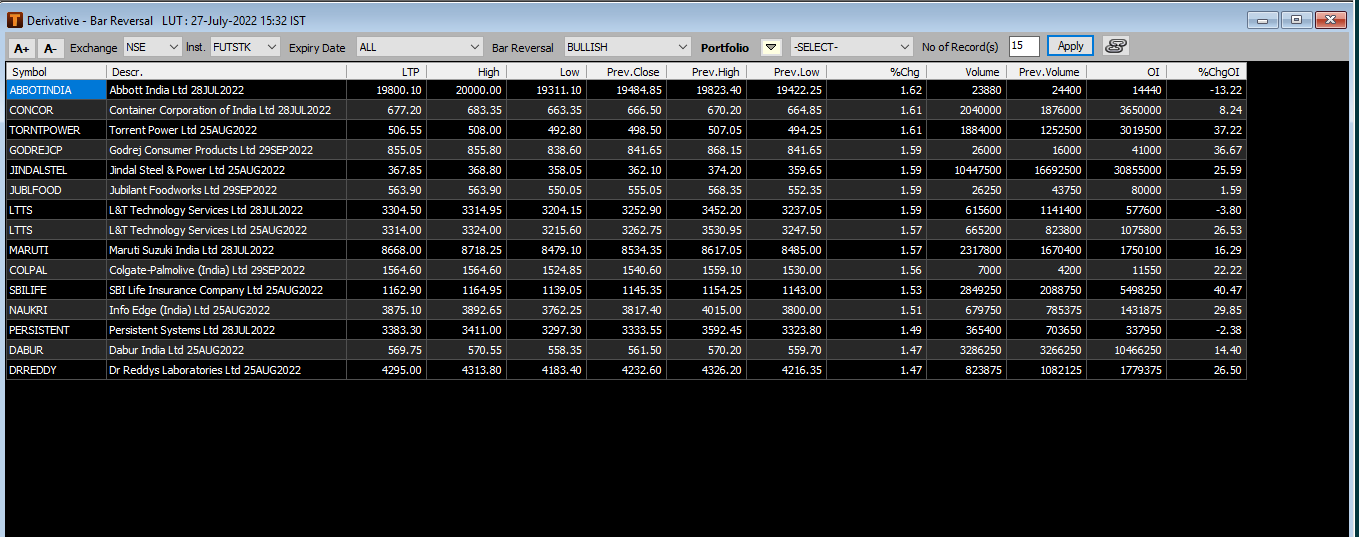Click %ChgOI value 40.47
Screen dimensions: 1359x537
pos(1206,290)
